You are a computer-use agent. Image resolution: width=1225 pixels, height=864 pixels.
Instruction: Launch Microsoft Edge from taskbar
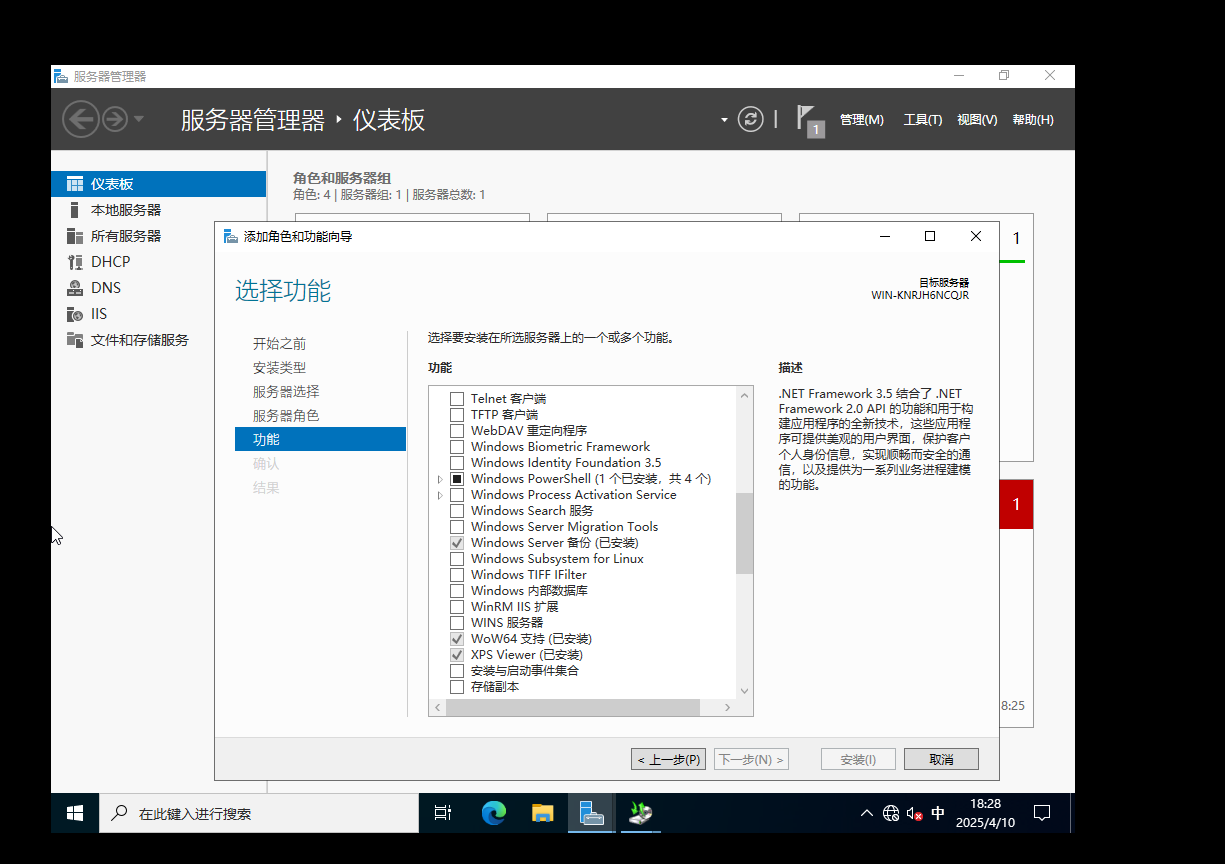pyautogui.click(x=494, y=814)
